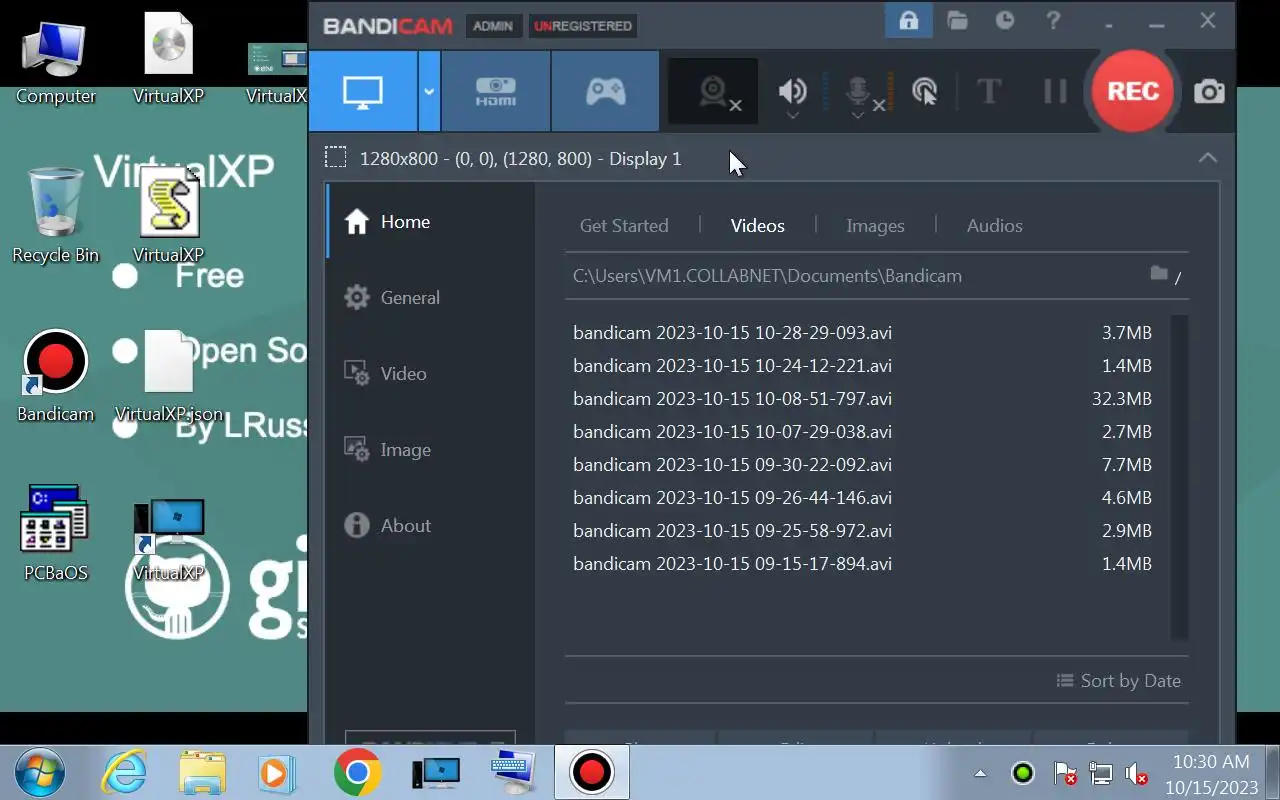Launch Internet Explorer from the taskbar
Screen dimensions: 1280x800
(125, 773)
